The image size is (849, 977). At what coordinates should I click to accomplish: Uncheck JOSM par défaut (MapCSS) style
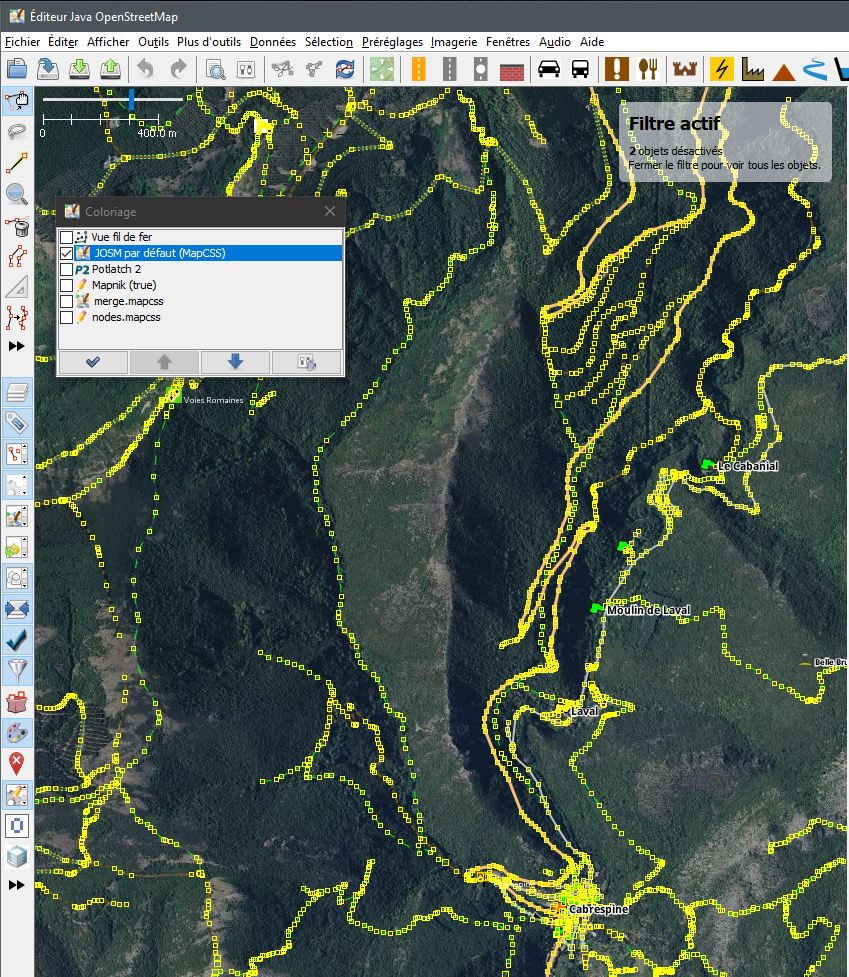[x=67, y=253]
